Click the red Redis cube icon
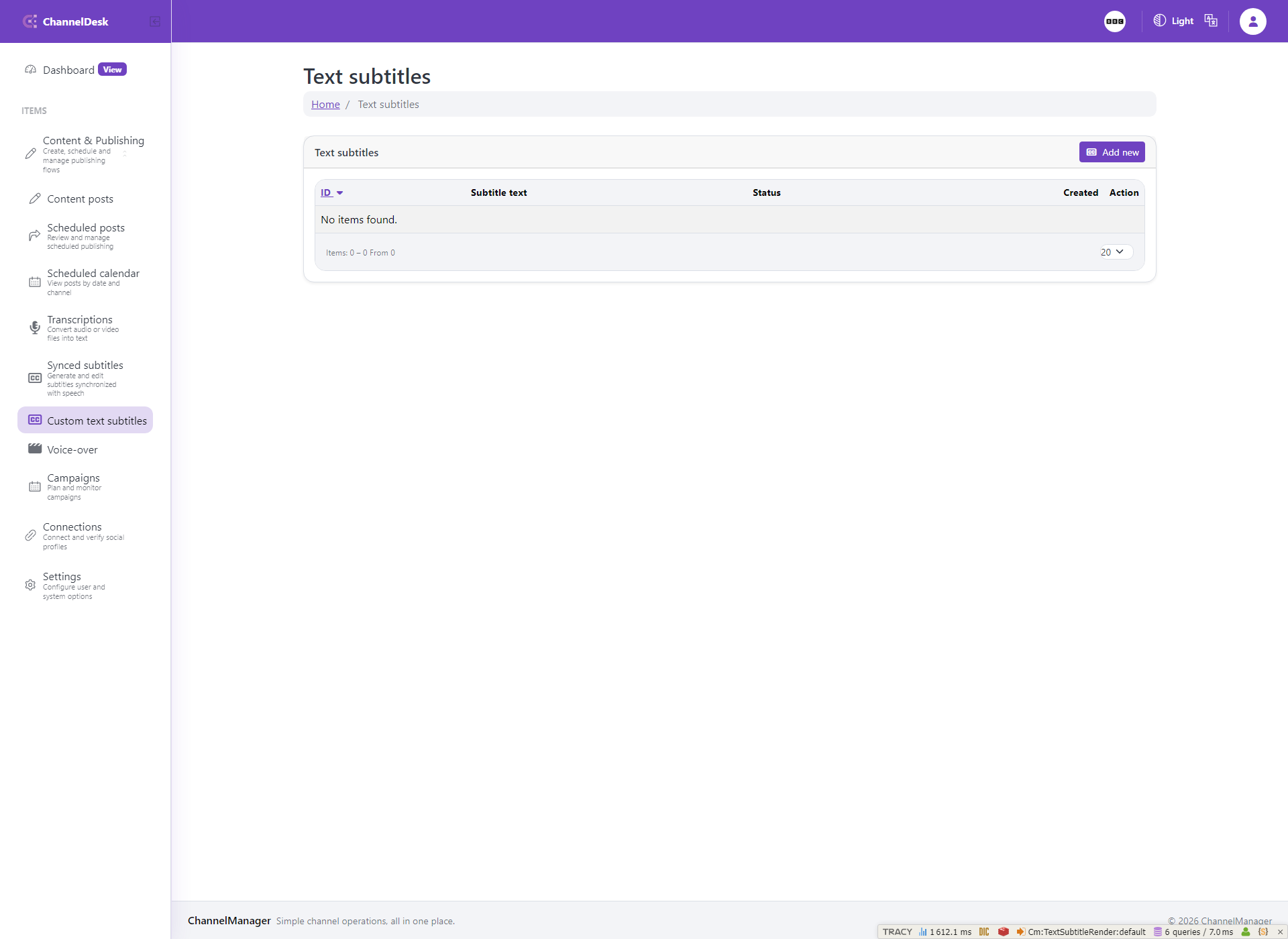Screen dimensions: 1288x939 click(x=1004, y=932)
